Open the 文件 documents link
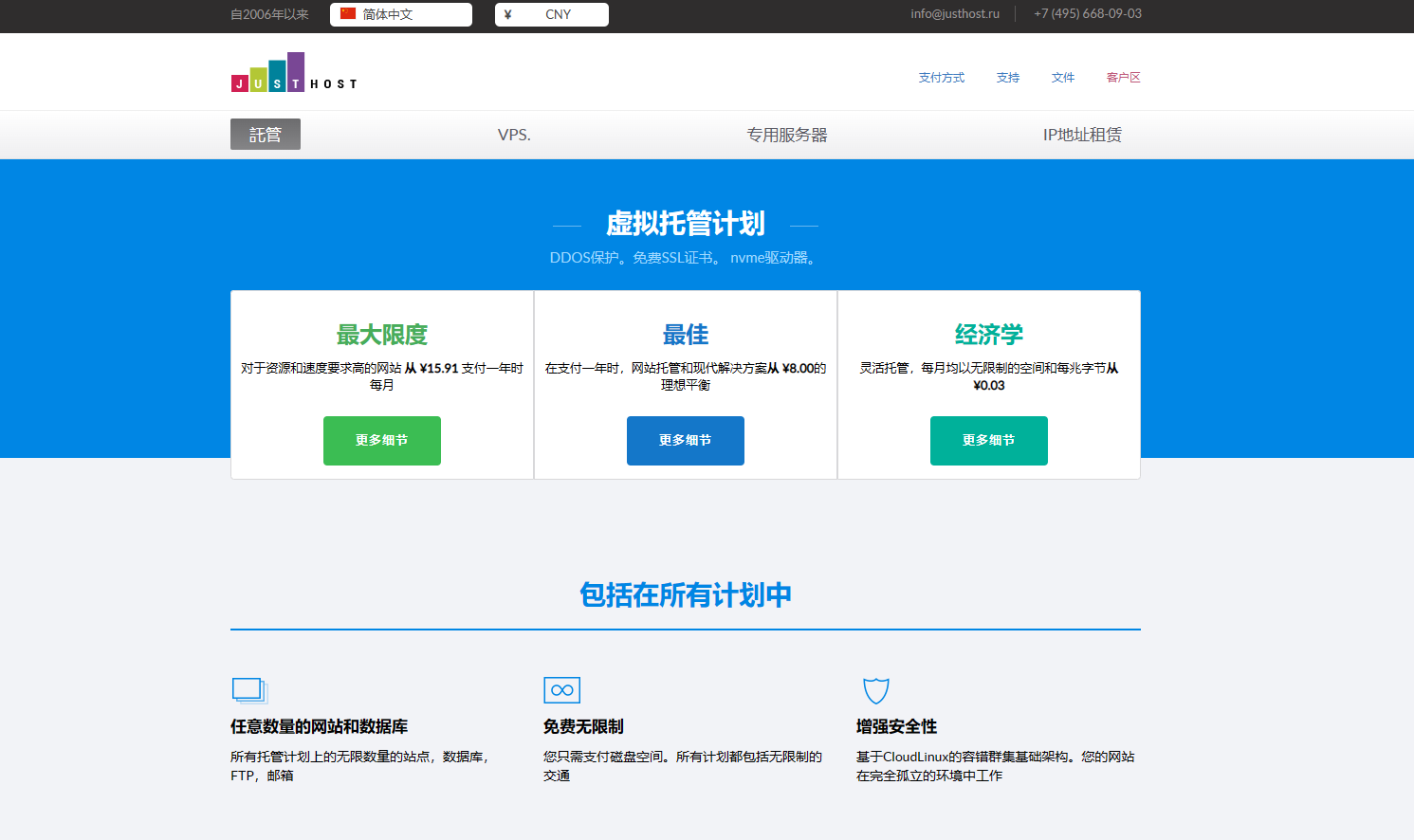Viewport: 1414px width, 840px height. point(1063,78)
